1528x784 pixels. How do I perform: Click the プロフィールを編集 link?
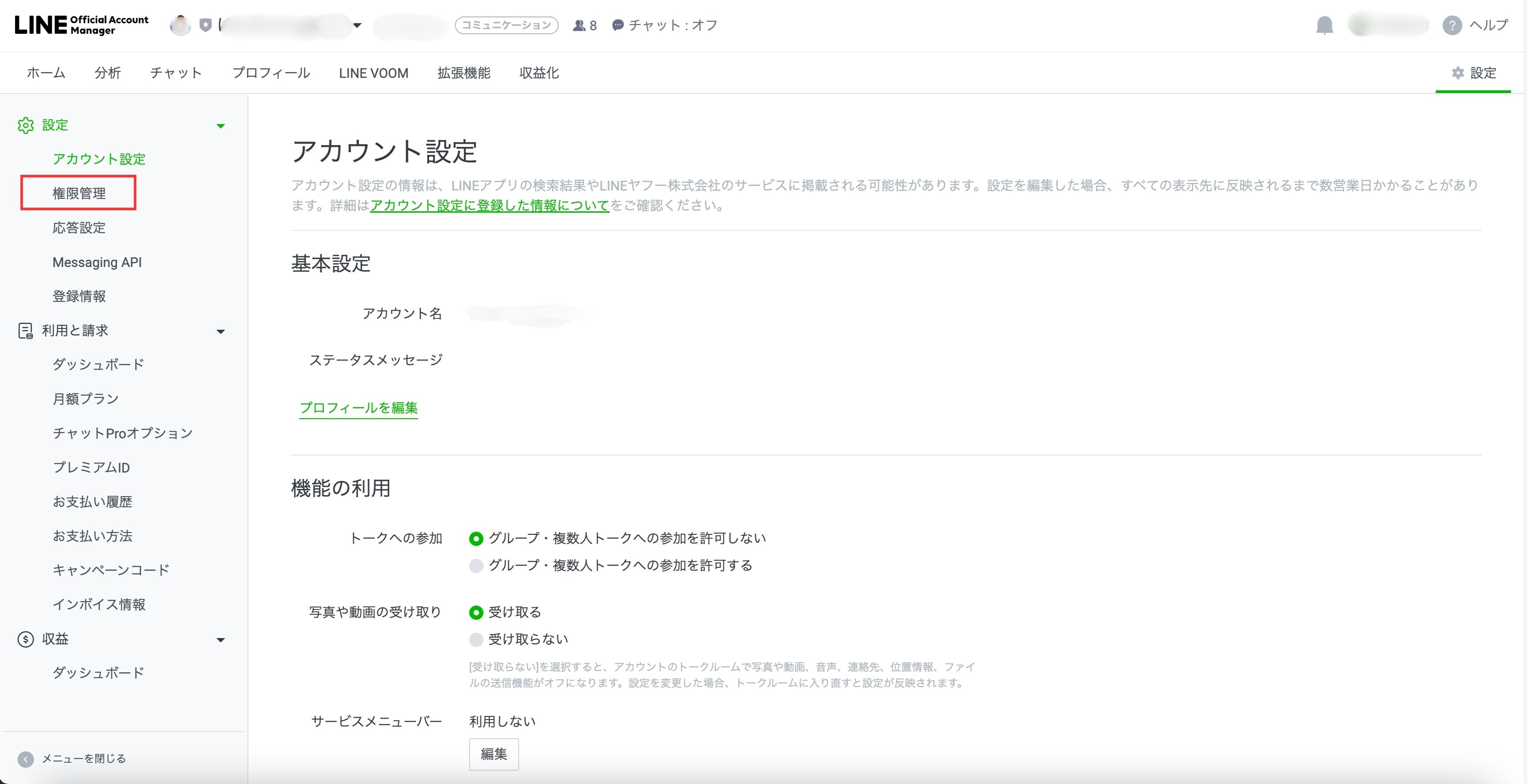[358, 408]
